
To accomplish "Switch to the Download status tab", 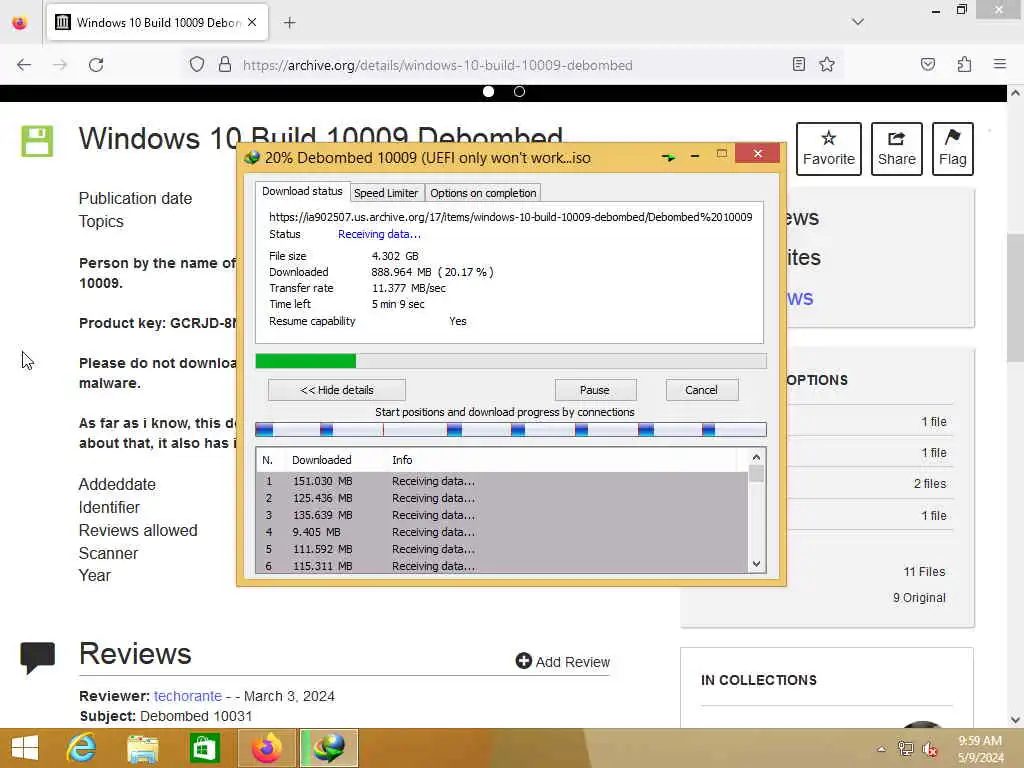I will click(x=302, y=191).
